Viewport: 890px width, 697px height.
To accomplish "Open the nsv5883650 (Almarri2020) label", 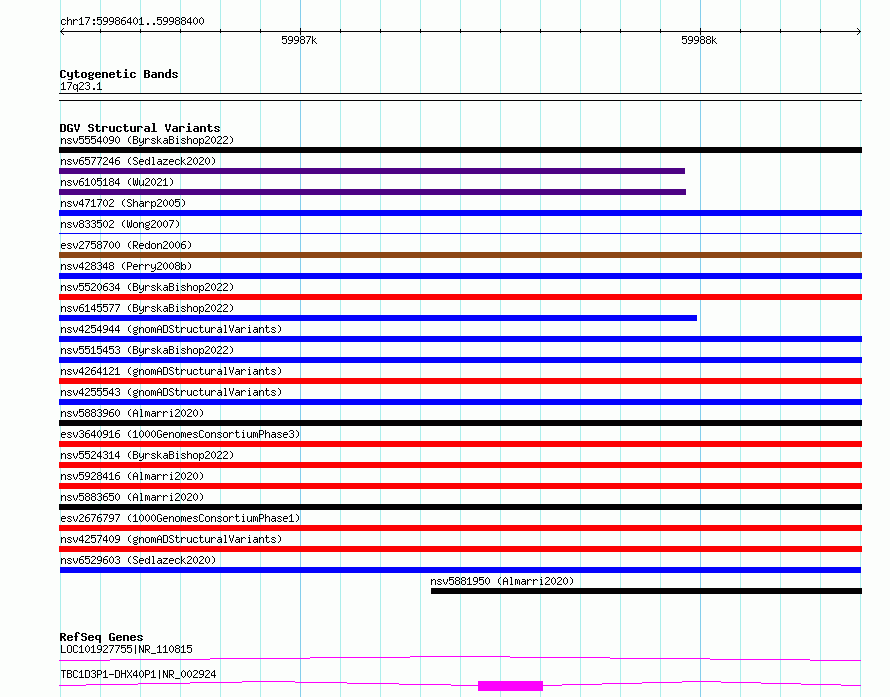I will point(132,497).
